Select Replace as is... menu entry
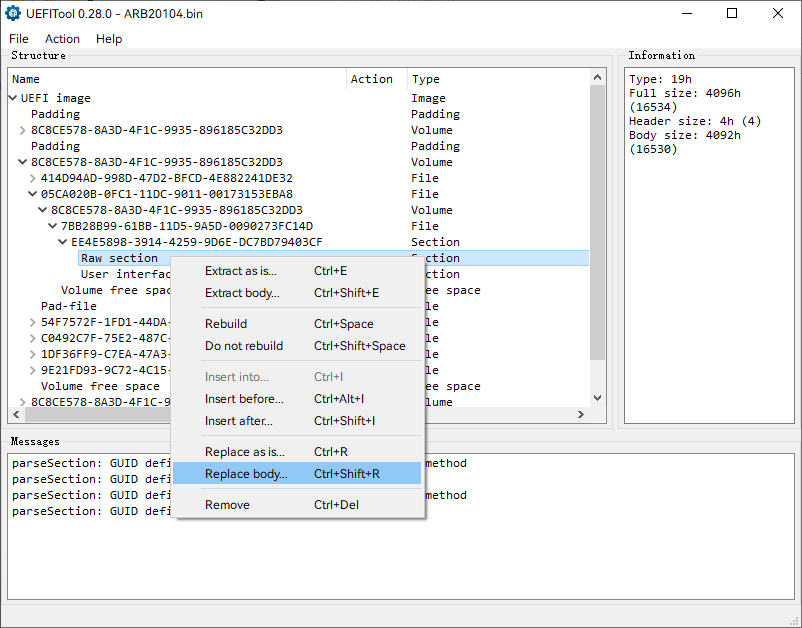 [x=245, y=452]
